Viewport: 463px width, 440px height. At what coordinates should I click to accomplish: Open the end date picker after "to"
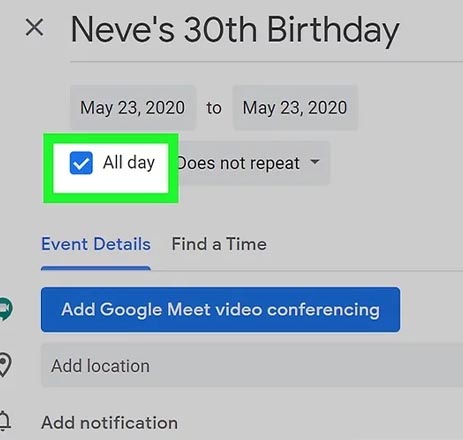coord(295,108)
